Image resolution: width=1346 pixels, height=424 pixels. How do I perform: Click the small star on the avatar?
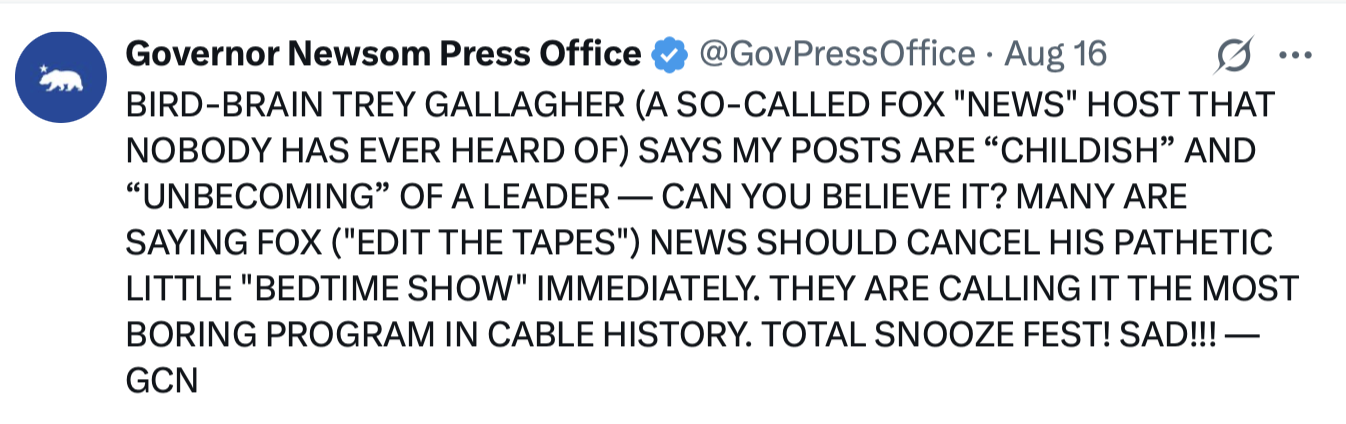click(44, 69)
